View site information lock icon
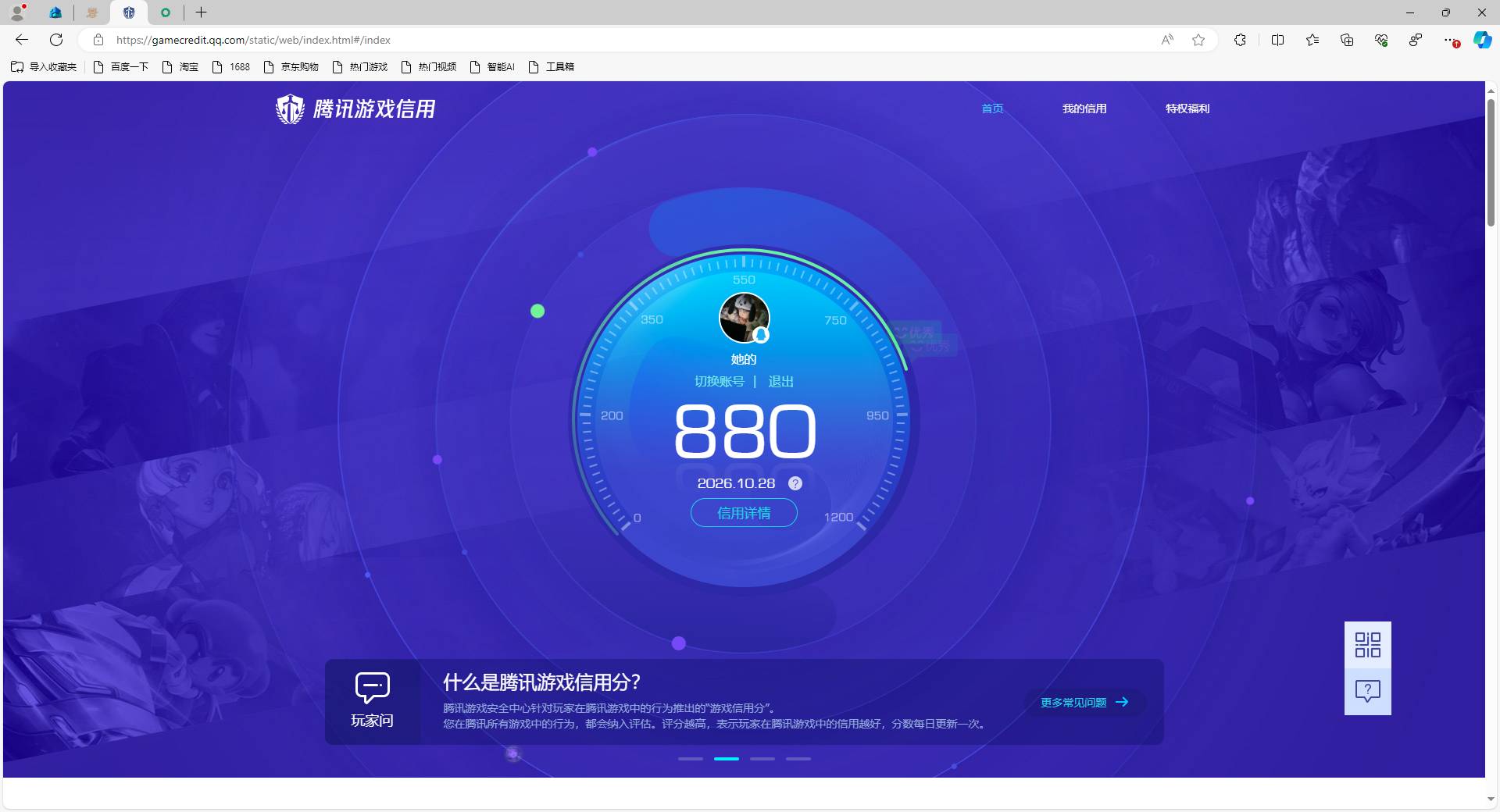1500x812 pixels. pos(98,40)
